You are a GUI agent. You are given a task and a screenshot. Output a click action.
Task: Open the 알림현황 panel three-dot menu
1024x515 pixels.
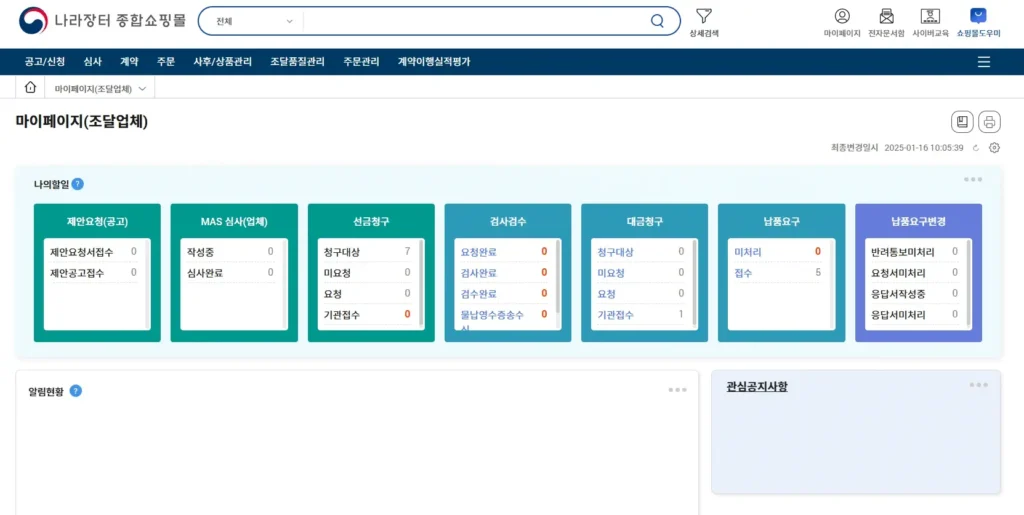(677, 390)
